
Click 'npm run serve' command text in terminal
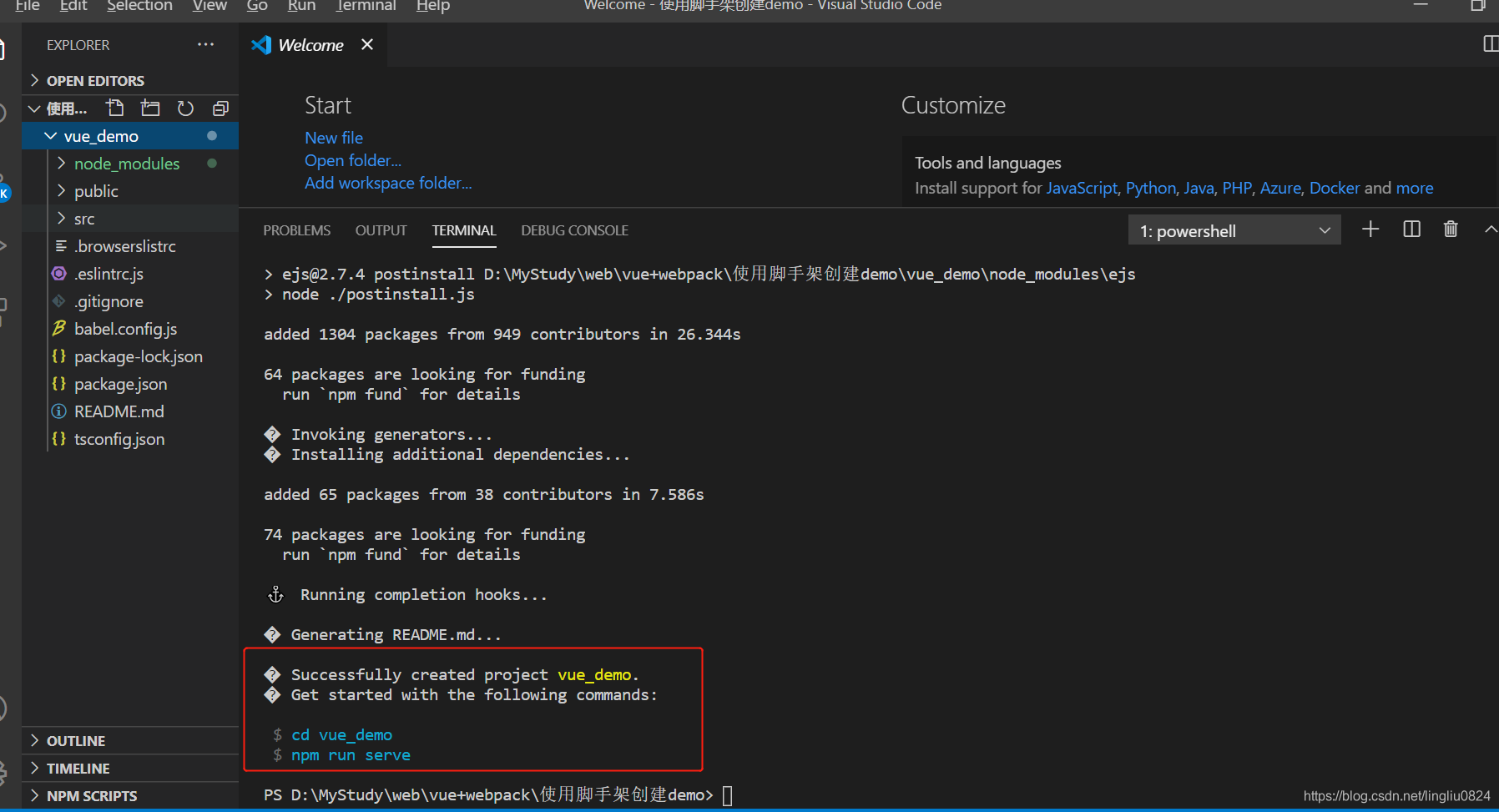(351, 755)
